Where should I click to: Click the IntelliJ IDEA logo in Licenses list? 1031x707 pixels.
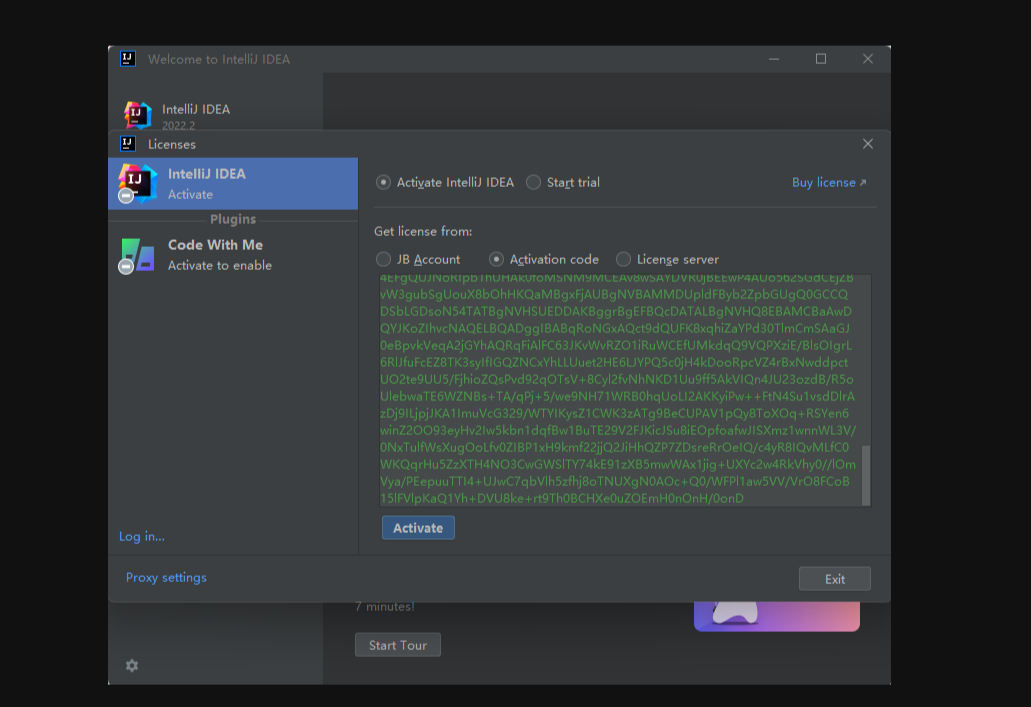pos(137,182)
